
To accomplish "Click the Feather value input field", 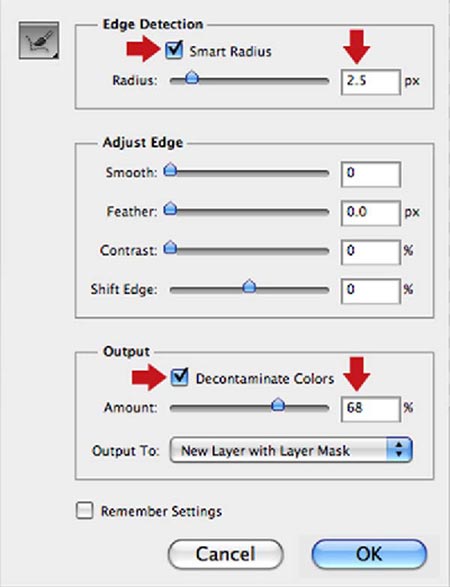I will pos(371,213).
